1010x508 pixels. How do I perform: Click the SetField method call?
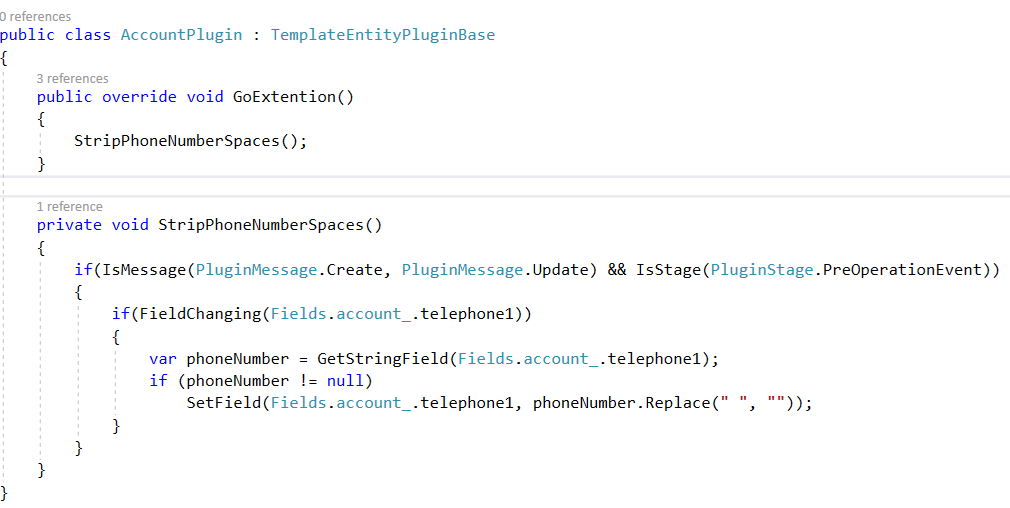click(223, 403)
